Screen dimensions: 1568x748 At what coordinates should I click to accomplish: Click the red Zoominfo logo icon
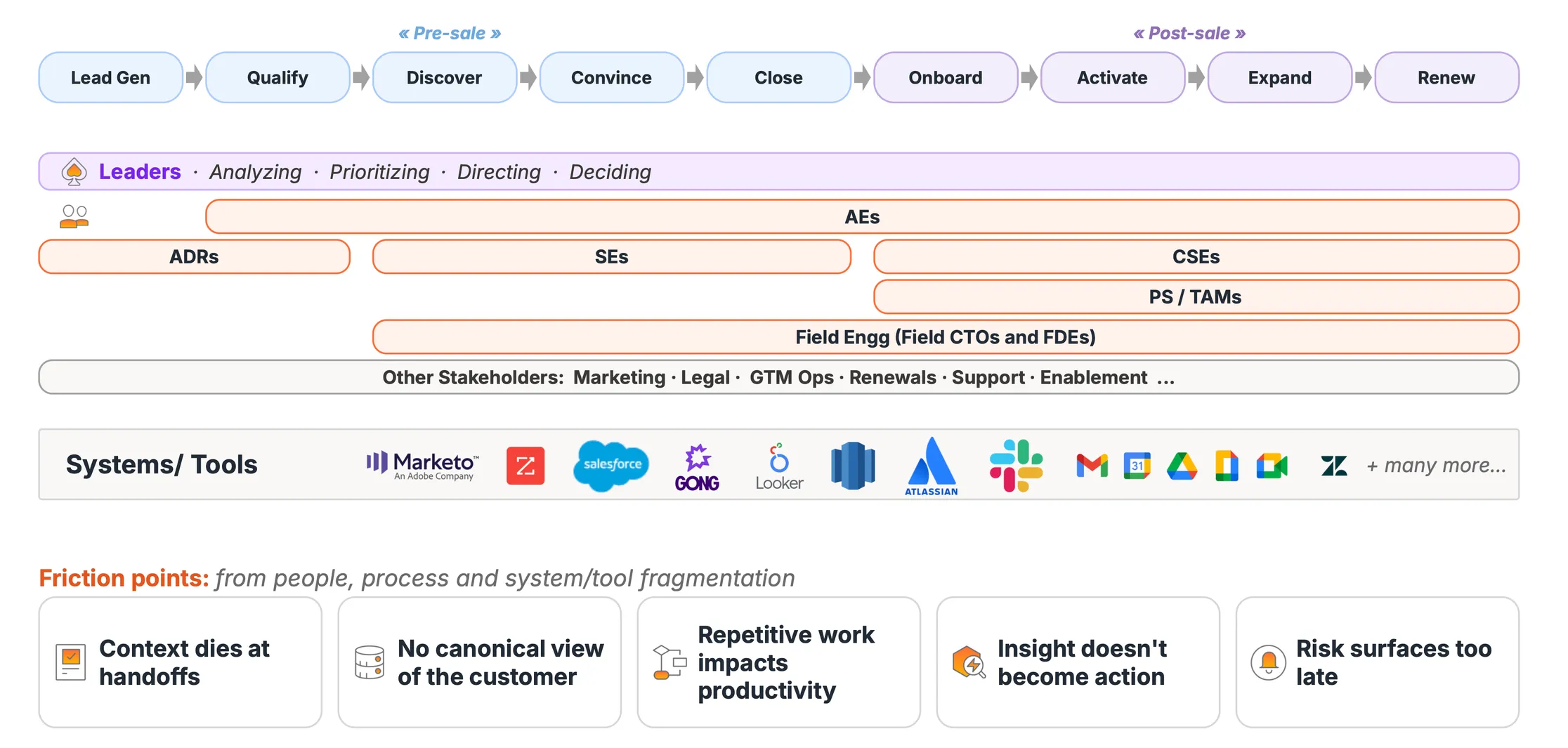click(x=525, y=466)
